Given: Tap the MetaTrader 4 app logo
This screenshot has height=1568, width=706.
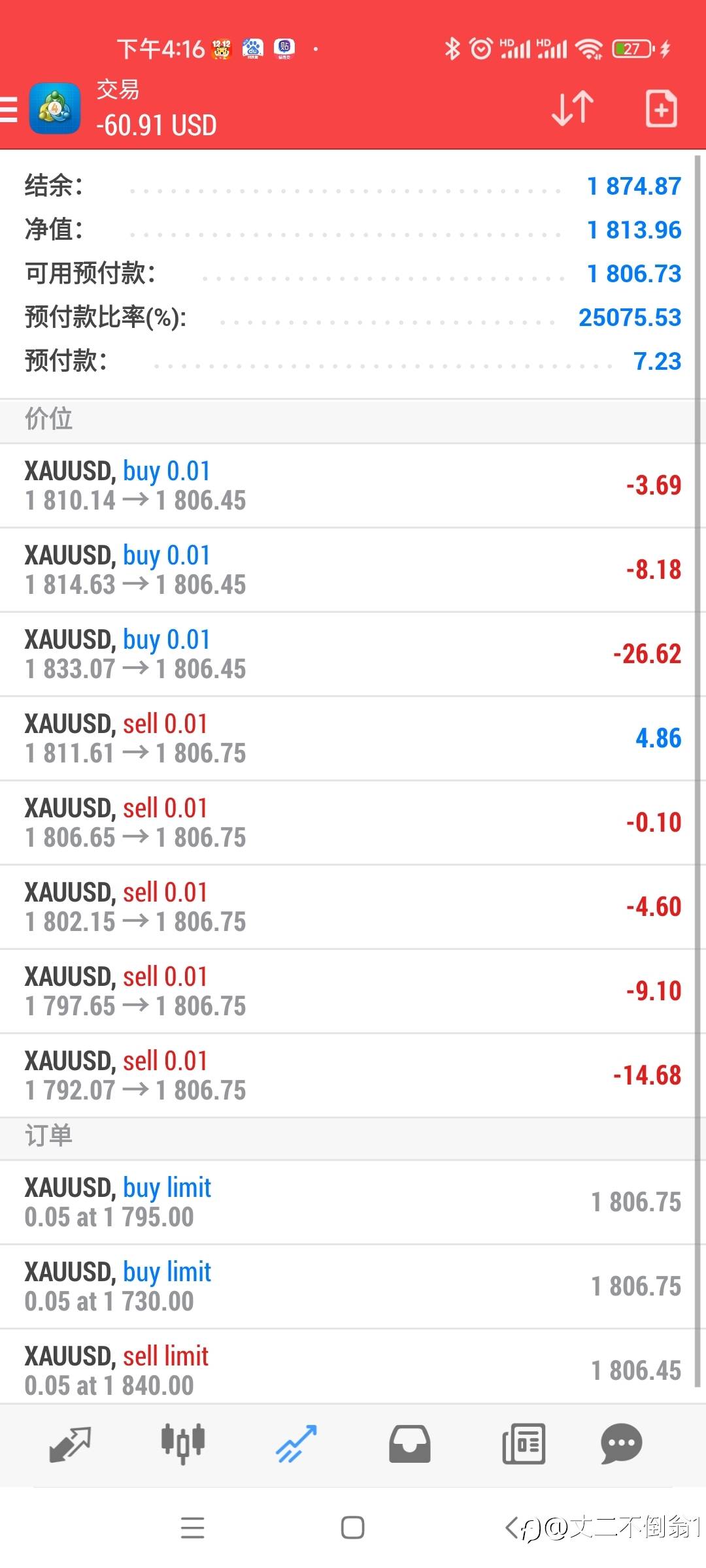Looking at the screenshot, I should point(55,108).
